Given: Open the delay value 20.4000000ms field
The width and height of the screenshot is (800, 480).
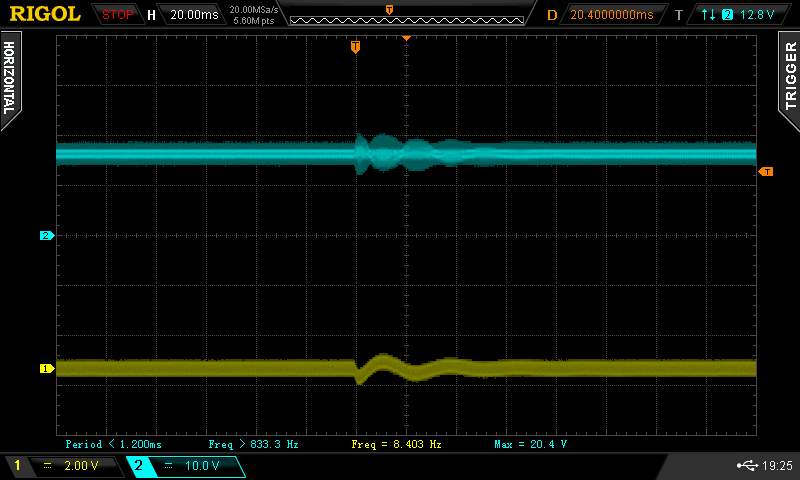Looking at the screenshot, I should pos(611,15).
